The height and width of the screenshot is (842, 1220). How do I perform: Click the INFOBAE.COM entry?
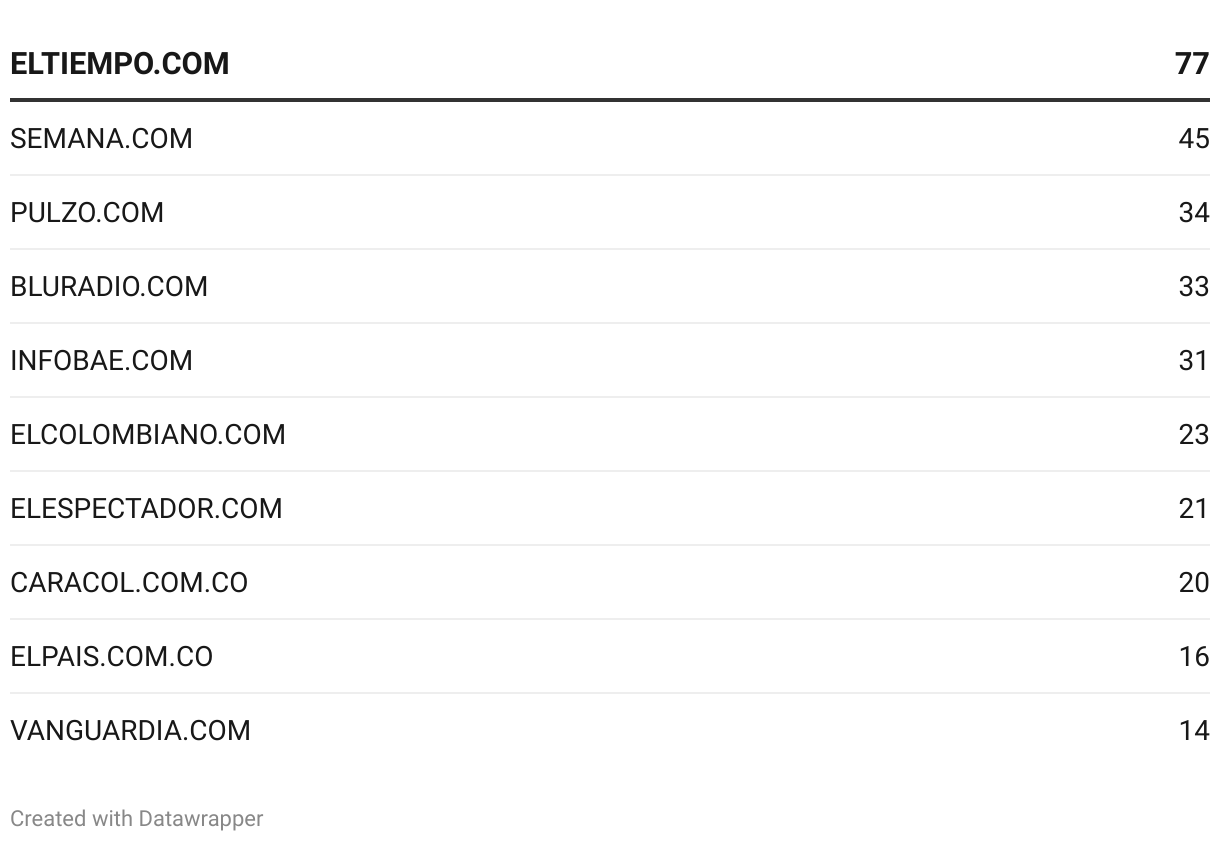(101, 360)
